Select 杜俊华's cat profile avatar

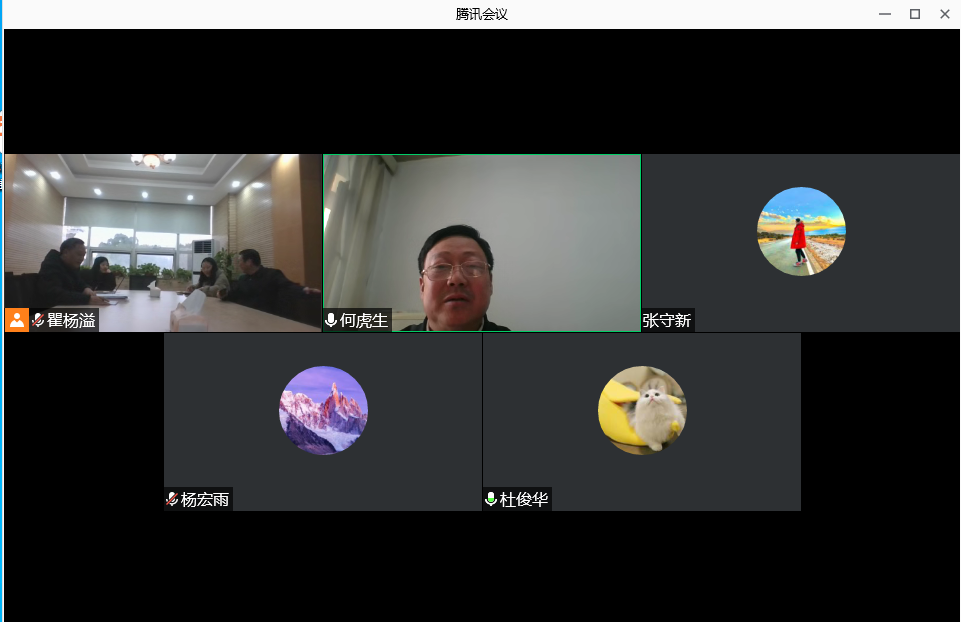[642, 410]
